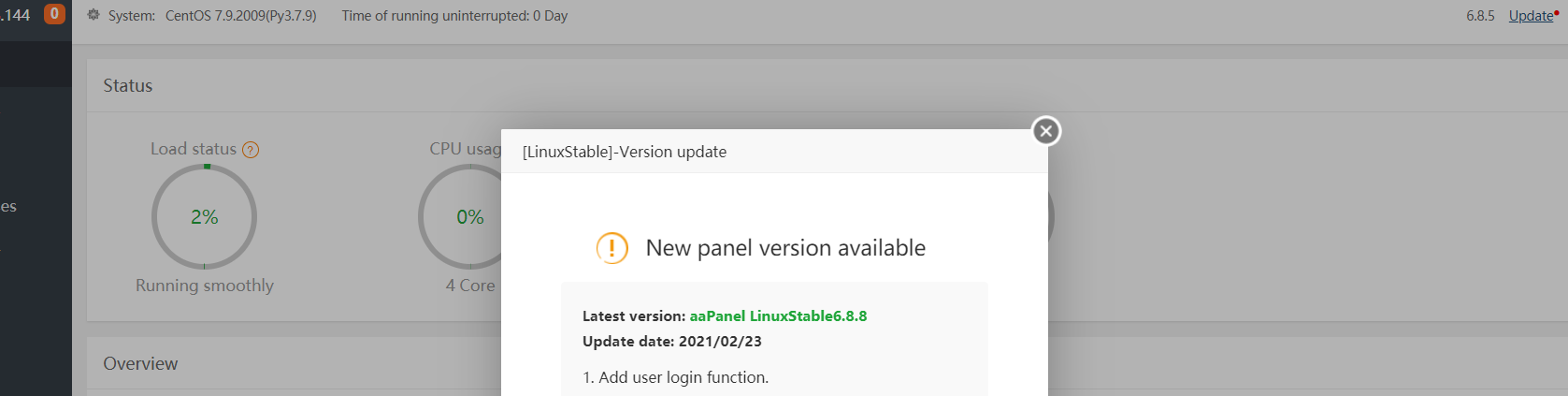Click the CentOS 7.9.2009 system info text
This screenshot has width=1568, height=396.
240,16
